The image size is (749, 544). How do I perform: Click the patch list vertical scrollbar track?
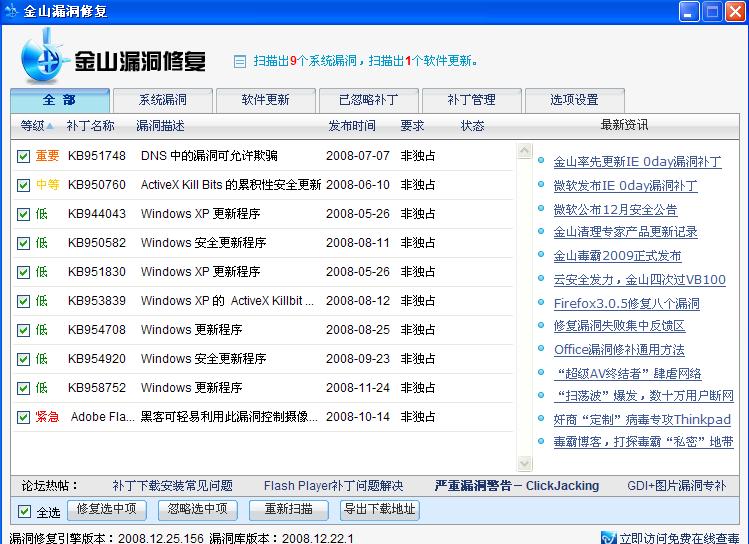[x=524, y=300]
